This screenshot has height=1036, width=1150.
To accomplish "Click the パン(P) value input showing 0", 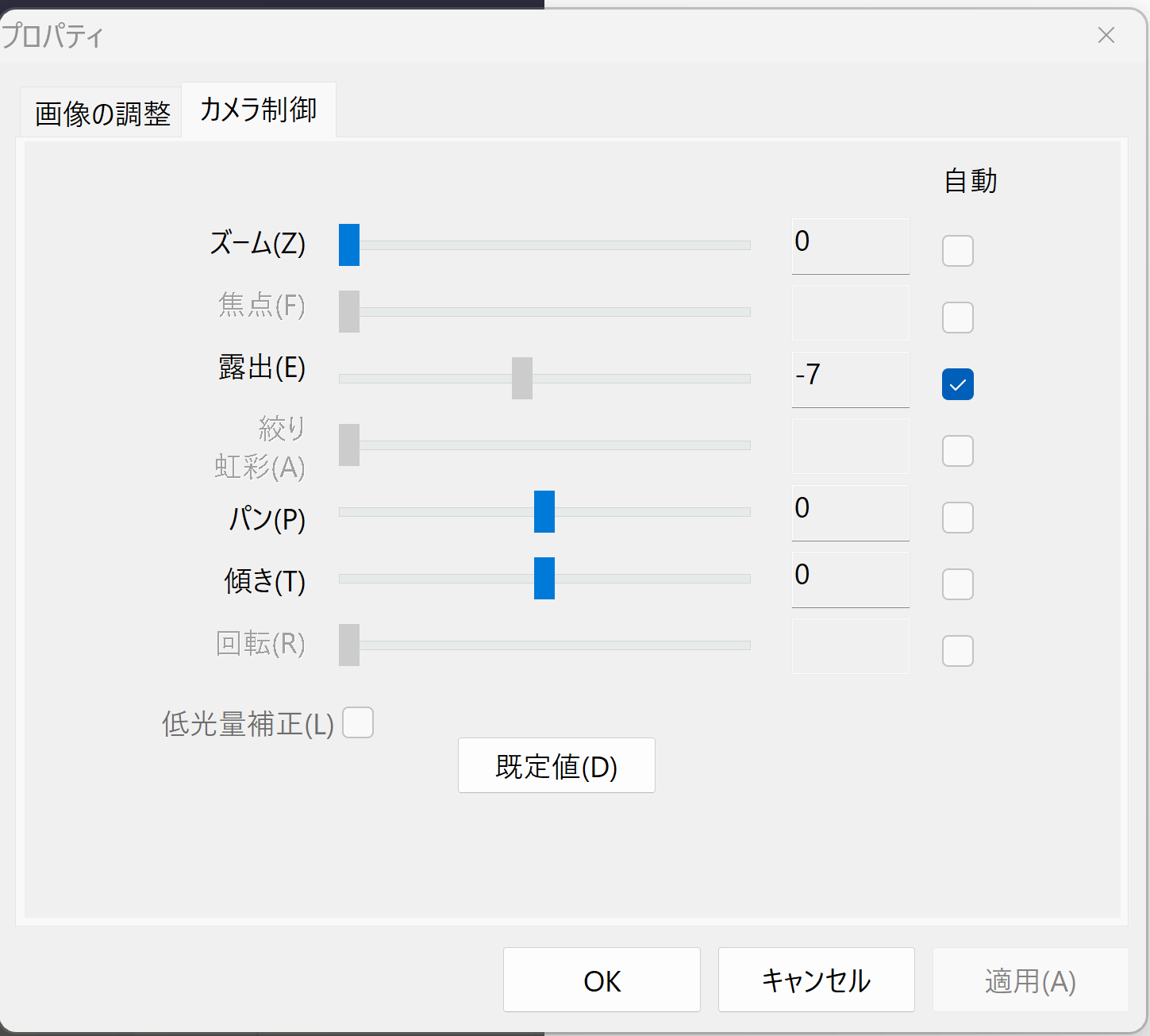I will point(850,513).
